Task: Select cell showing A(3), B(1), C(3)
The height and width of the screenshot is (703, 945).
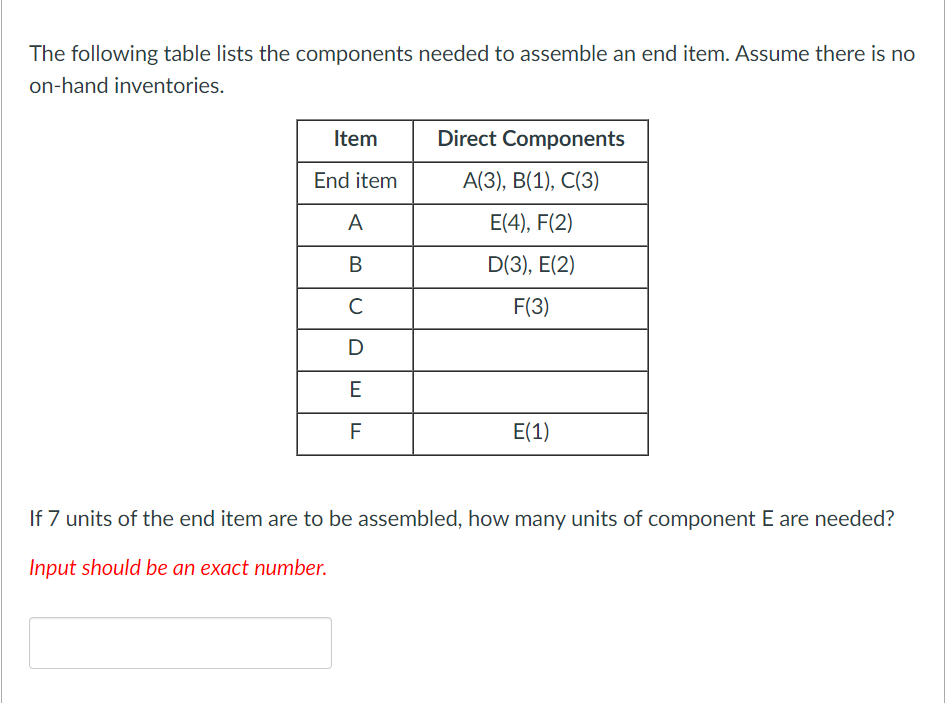Action: [530, 182]
